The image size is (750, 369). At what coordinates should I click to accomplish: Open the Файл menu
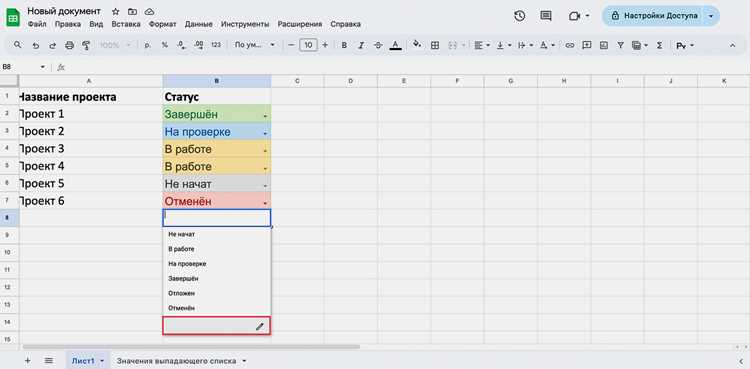point(37,24)
